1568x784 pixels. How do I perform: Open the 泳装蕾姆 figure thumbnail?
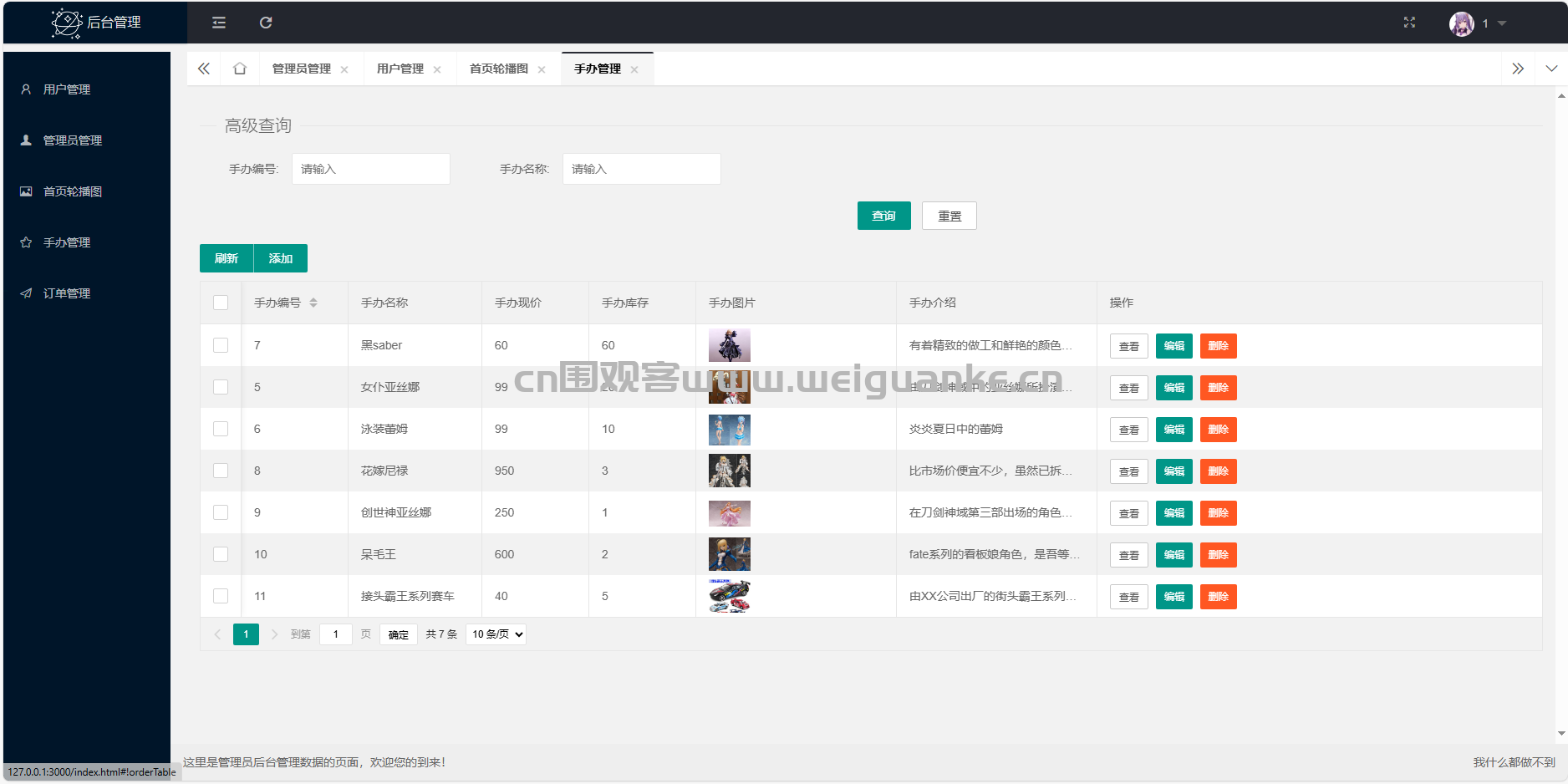point(730,429)
